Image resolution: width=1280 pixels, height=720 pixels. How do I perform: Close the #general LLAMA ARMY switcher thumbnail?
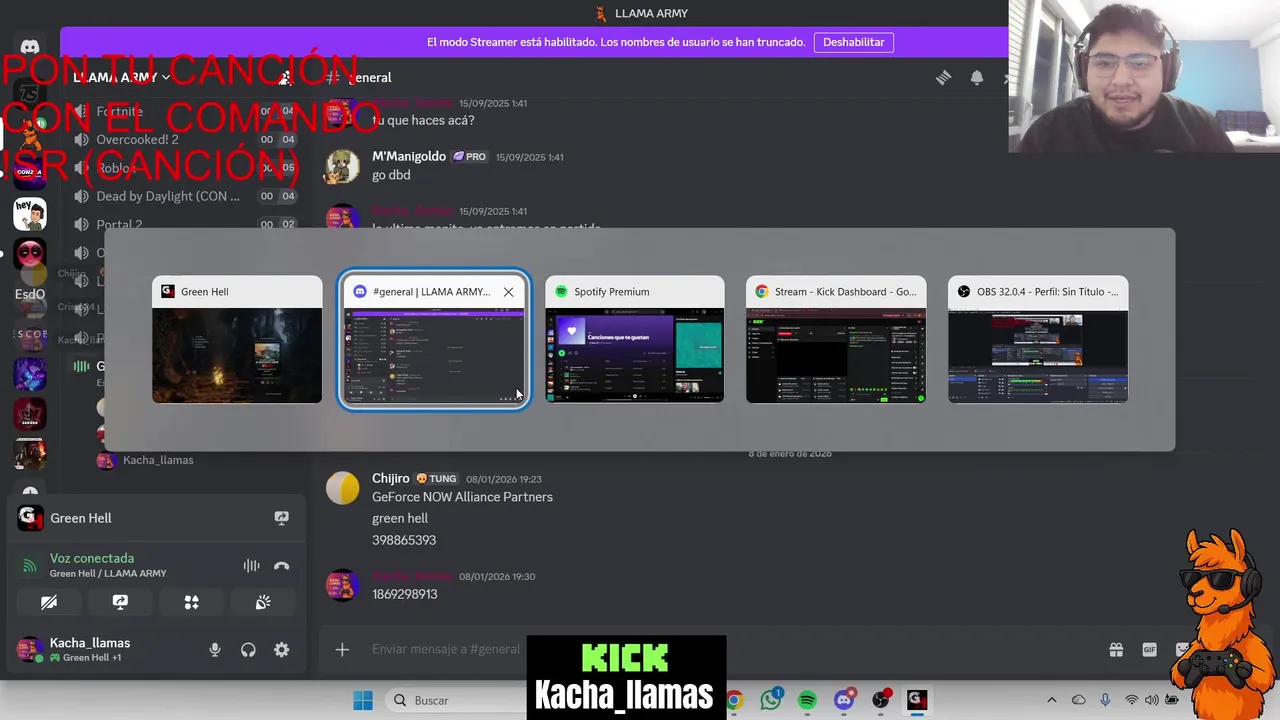[508, 292]
